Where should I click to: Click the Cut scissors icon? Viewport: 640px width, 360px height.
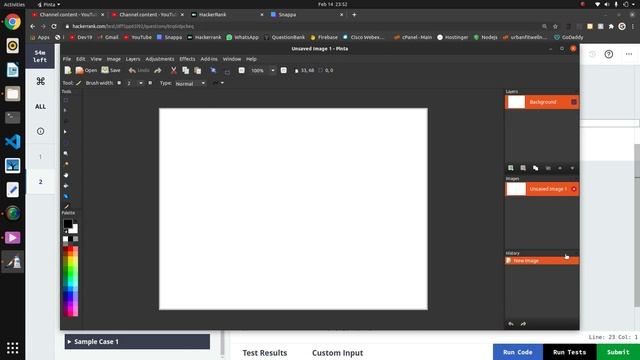173,70
